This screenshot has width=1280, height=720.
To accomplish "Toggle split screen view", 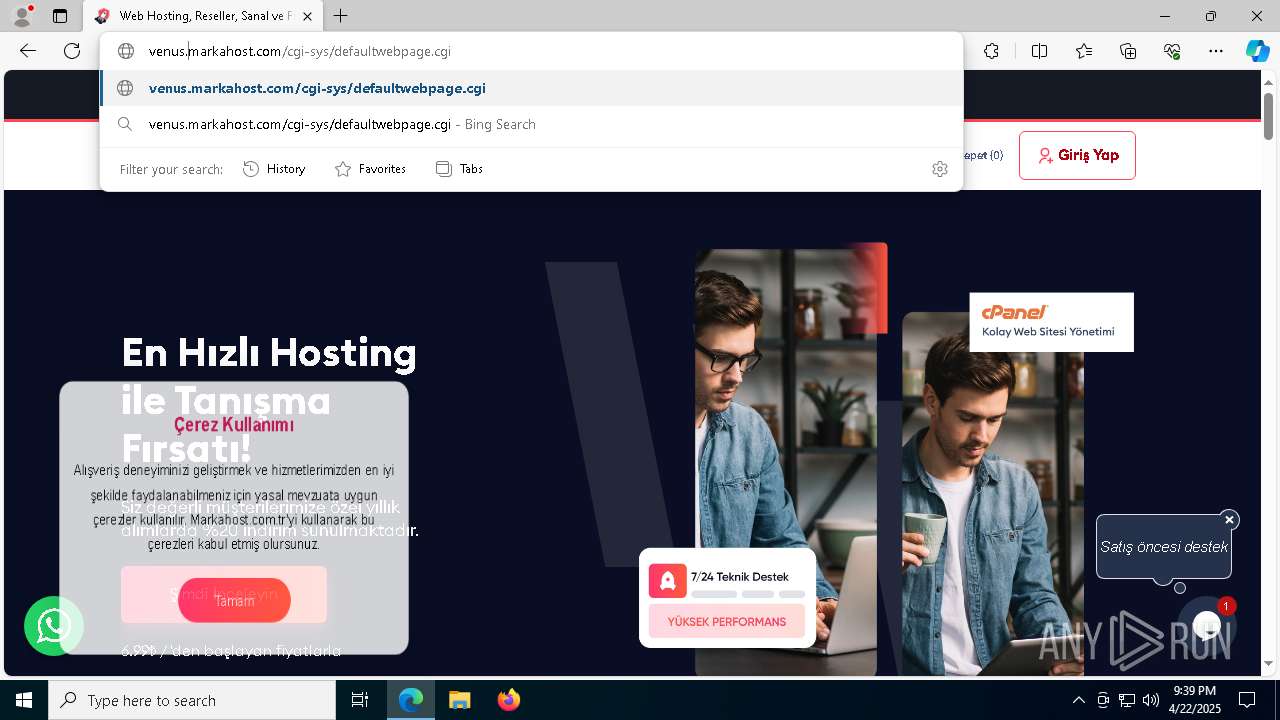I will tap(1039, 51).
